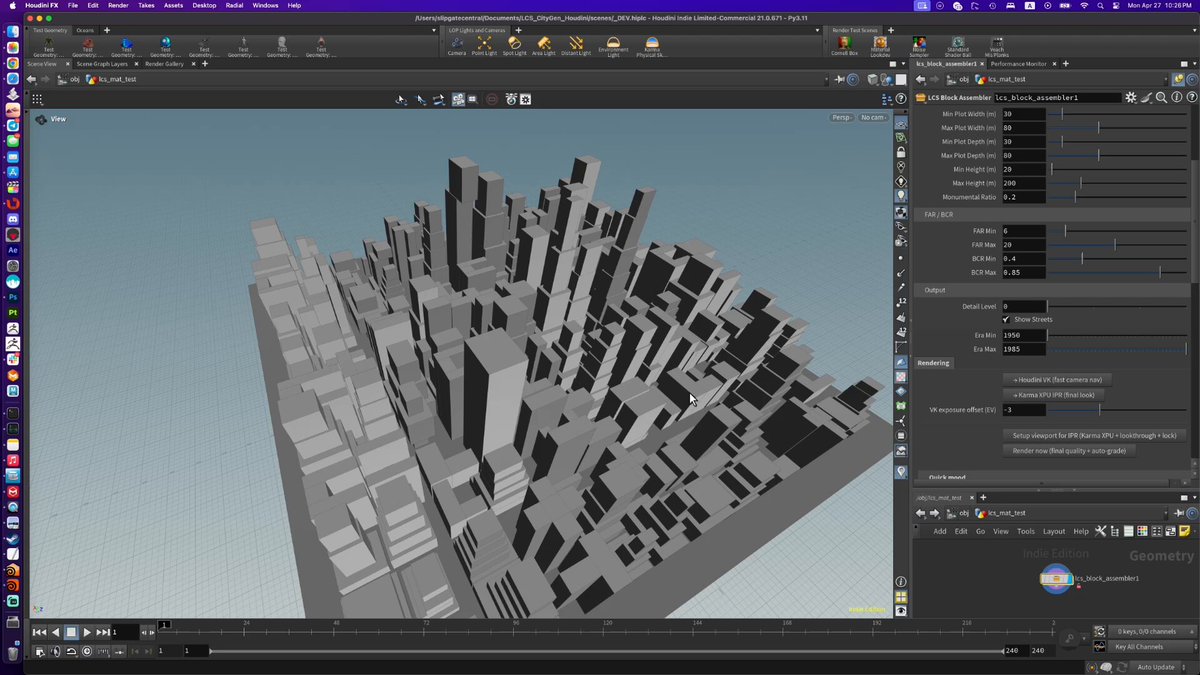Screen dimensions: 1200x675
Task: Open the network editor tools wrench icon
Action: pos(1100,531)
